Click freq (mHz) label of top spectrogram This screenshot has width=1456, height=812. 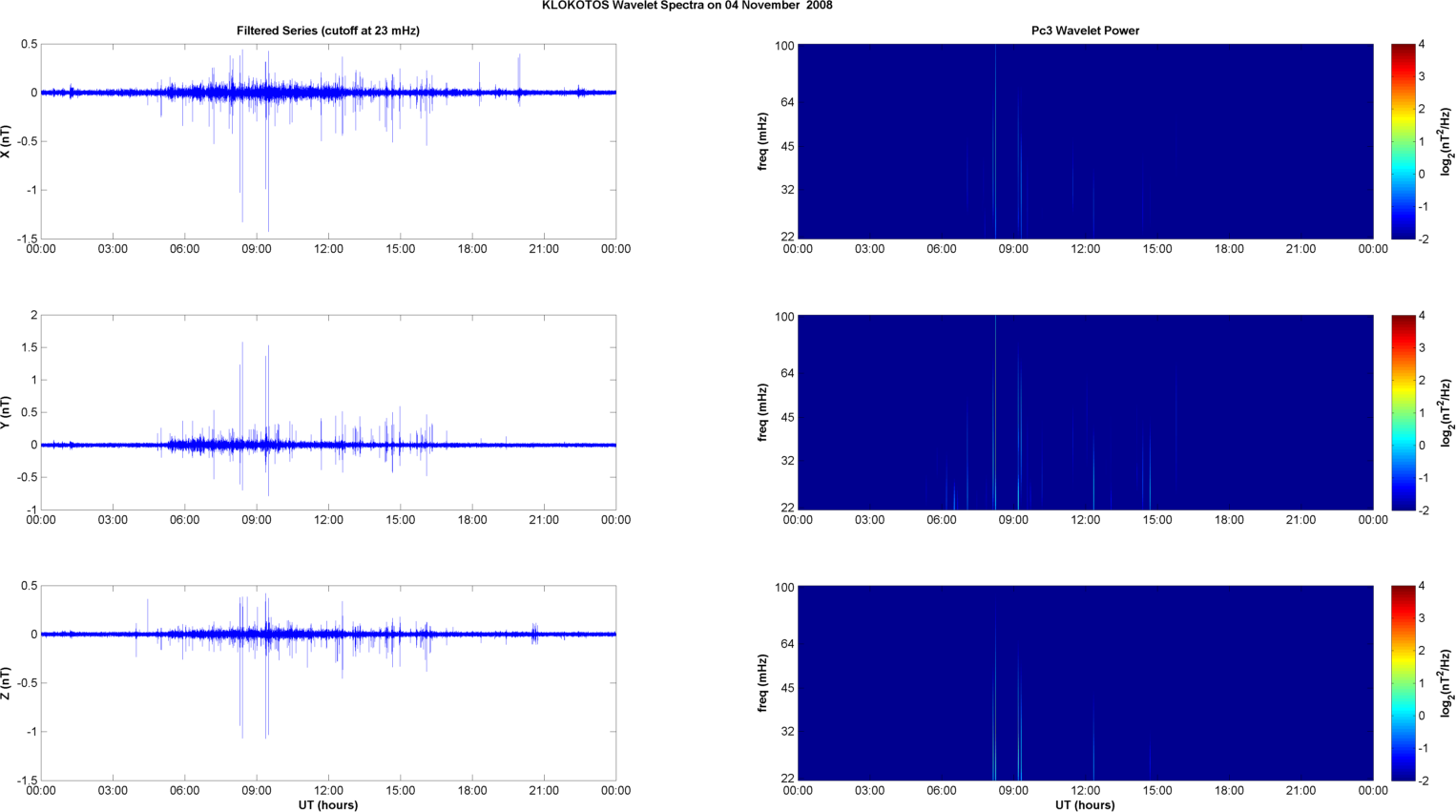(762, 141)
